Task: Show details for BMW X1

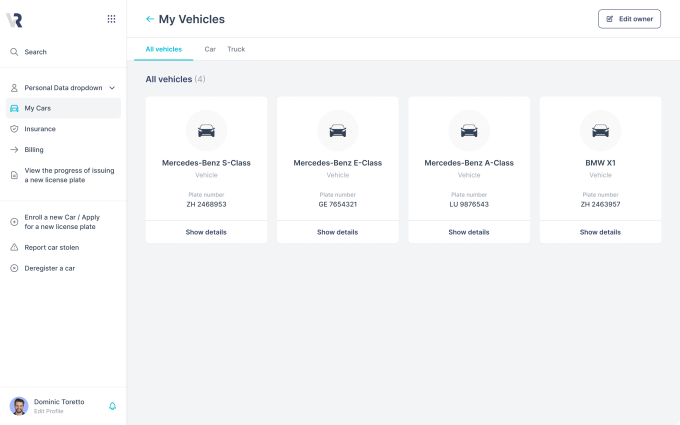Action: pyautogui.click(x=600, y=232)
